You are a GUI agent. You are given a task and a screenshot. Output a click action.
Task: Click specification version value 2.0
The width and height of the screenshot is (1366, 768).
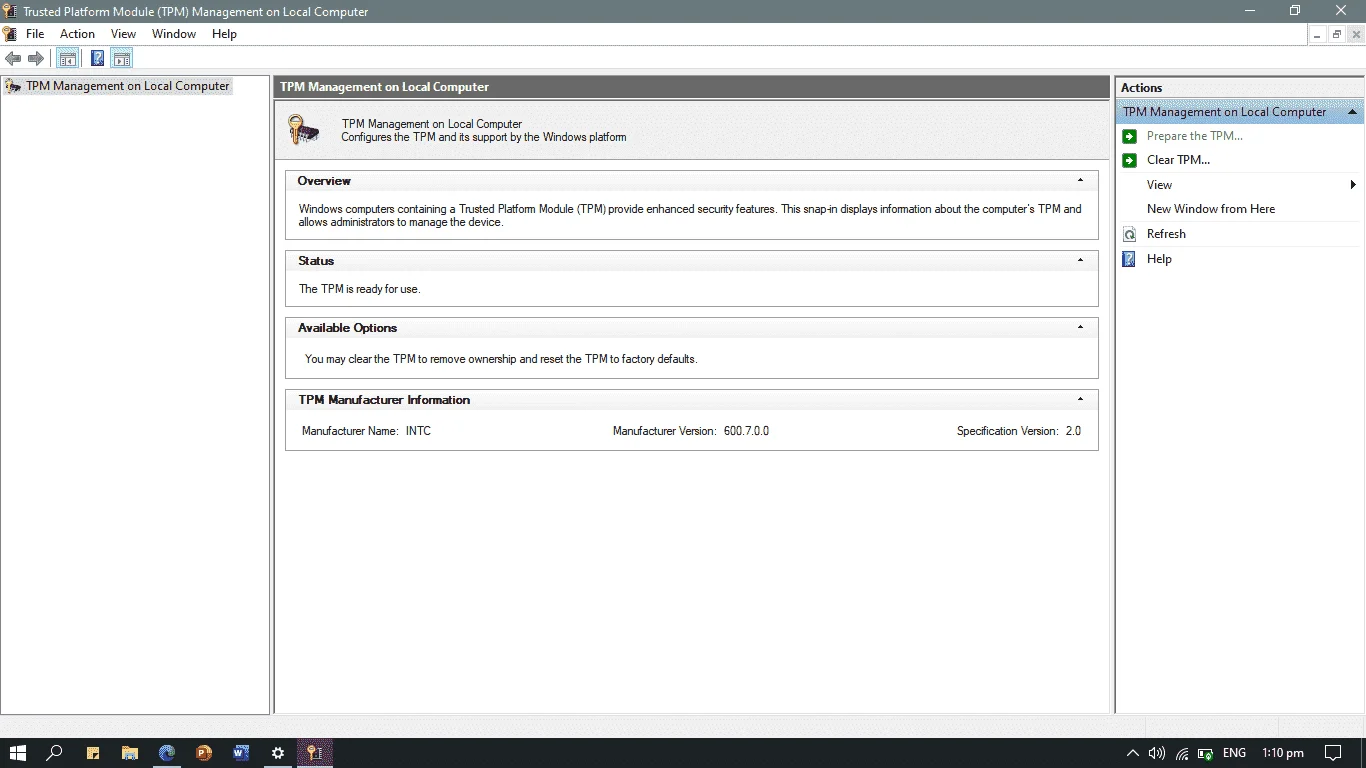[1073, 431]
